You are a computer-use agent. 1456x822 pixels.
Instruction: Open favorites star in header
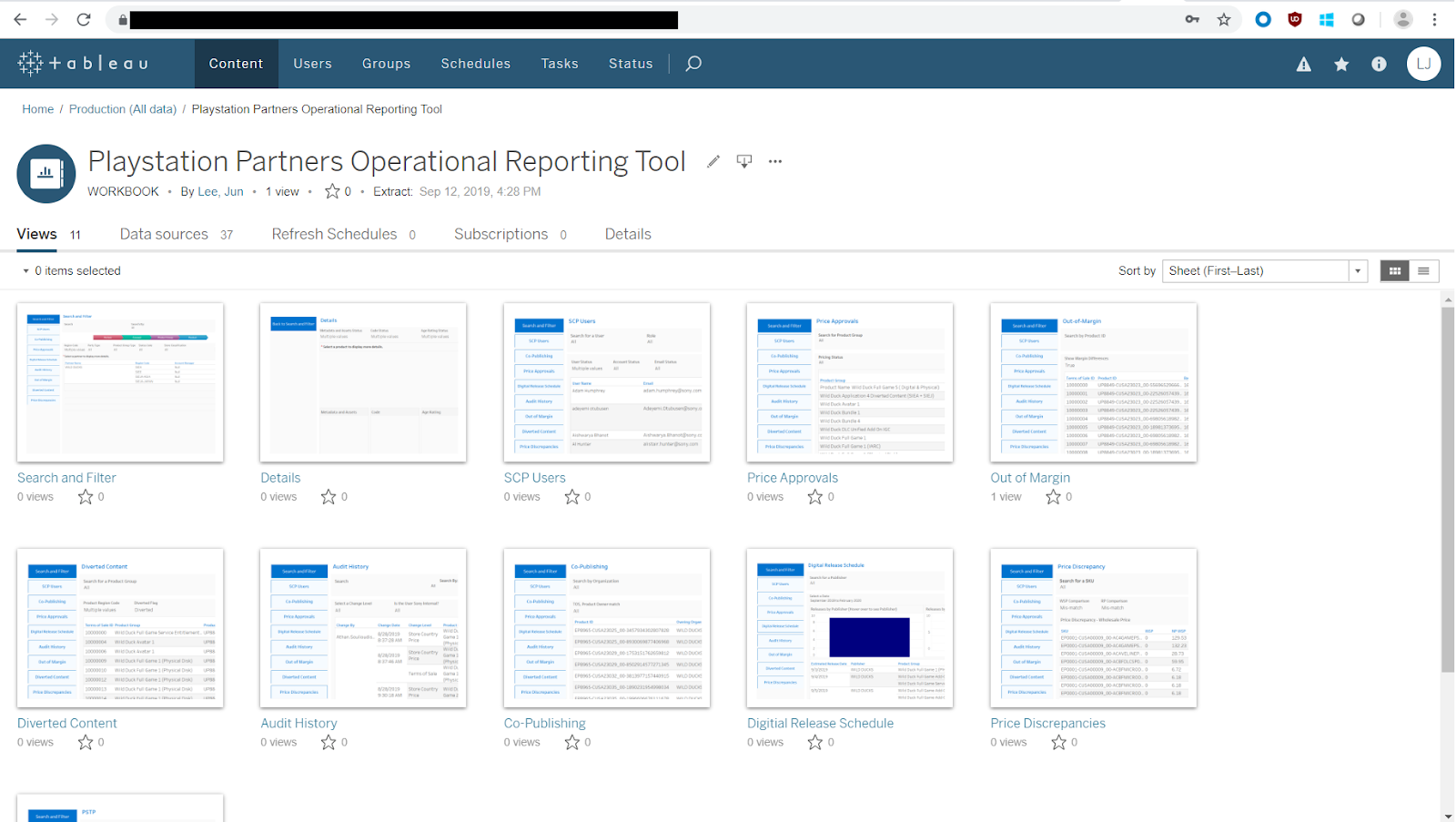pyautogui.click(x=1341, y=64)
